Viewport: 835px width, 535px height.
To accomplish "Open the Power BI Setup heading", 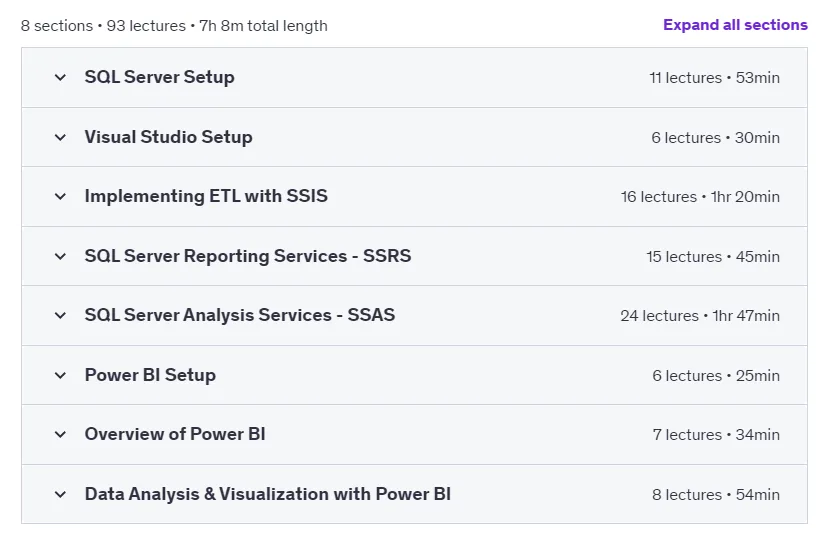I will pos(150,375).
